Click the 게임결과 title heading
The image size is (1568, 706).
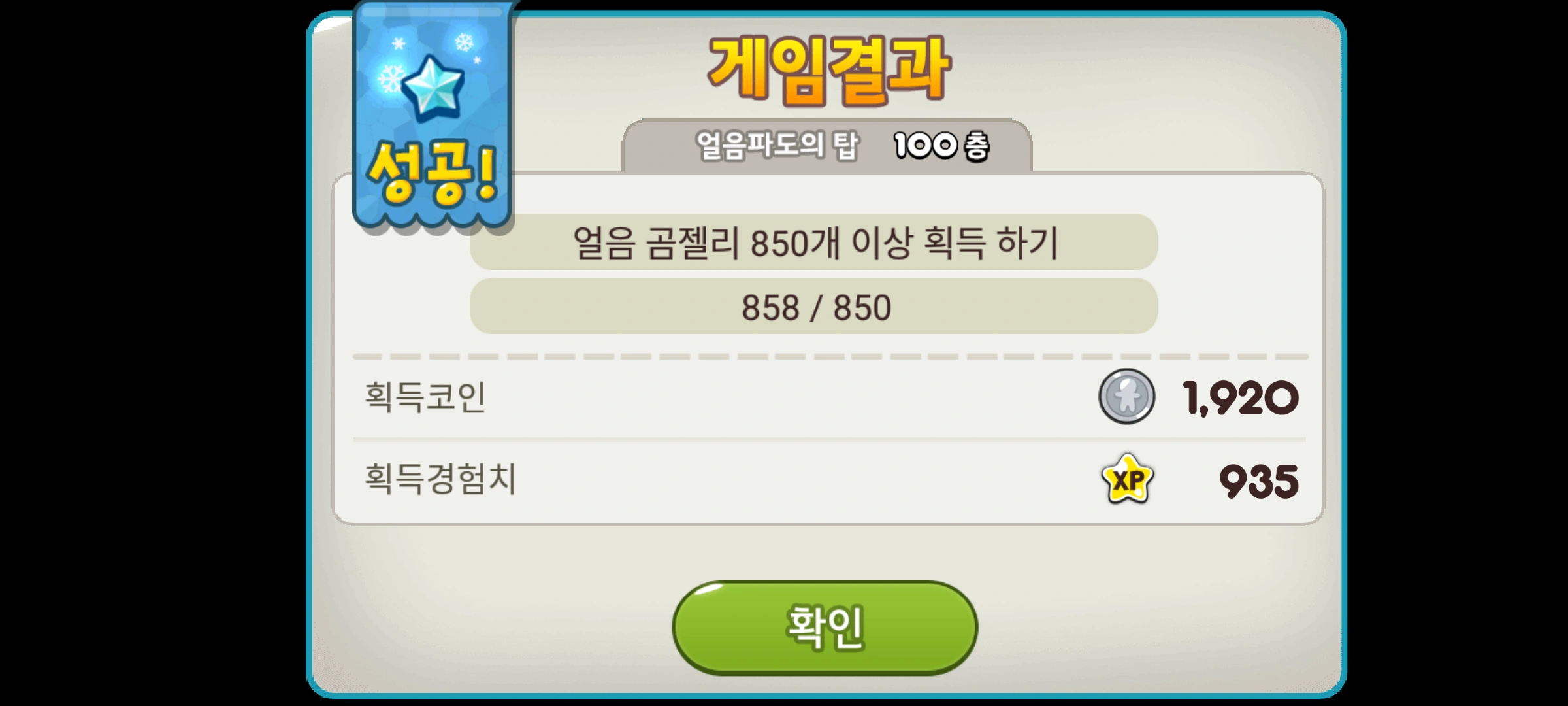point(828,70)
